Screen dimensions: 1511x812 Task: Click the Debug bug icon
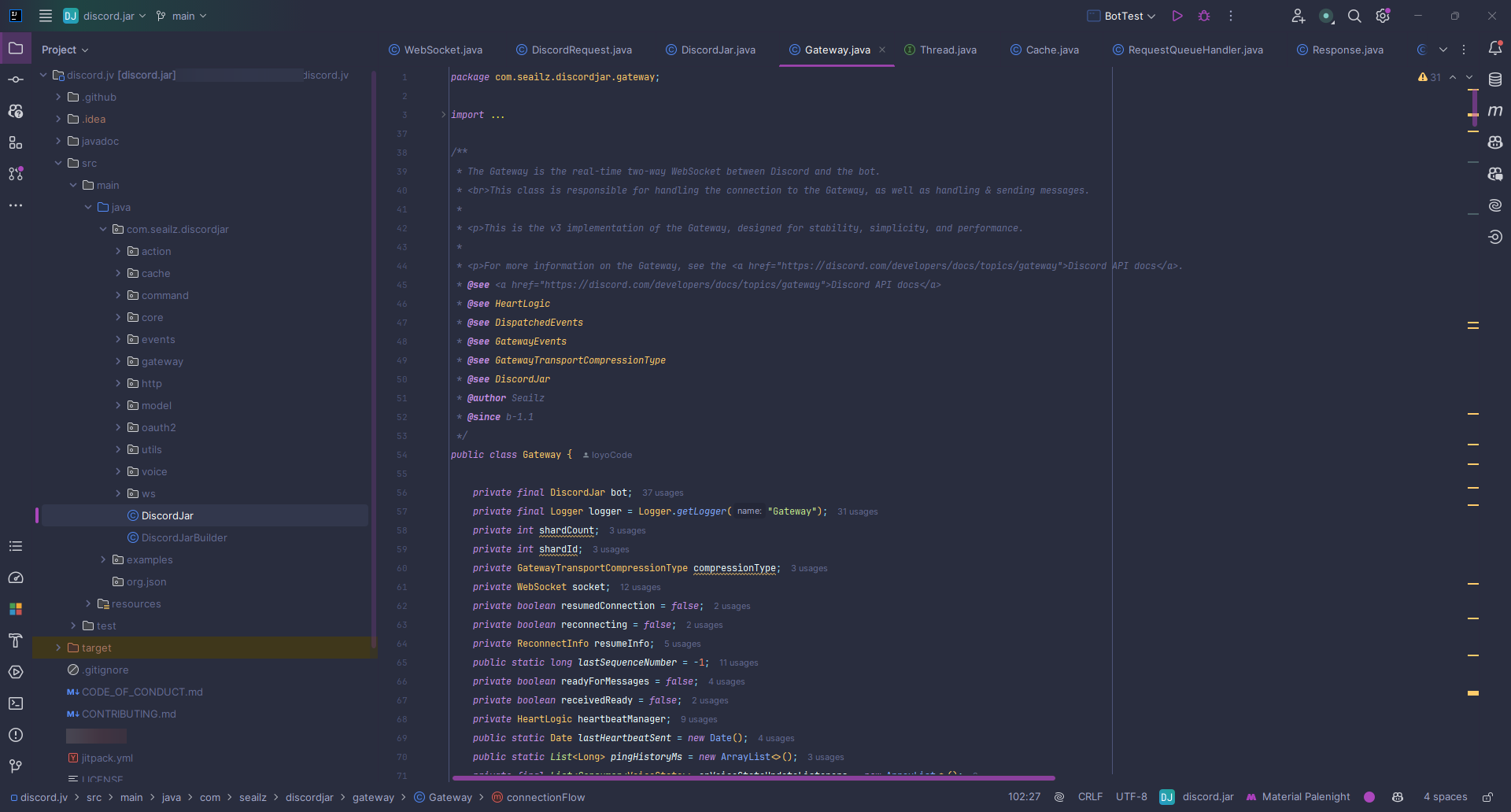[1204, 16]
